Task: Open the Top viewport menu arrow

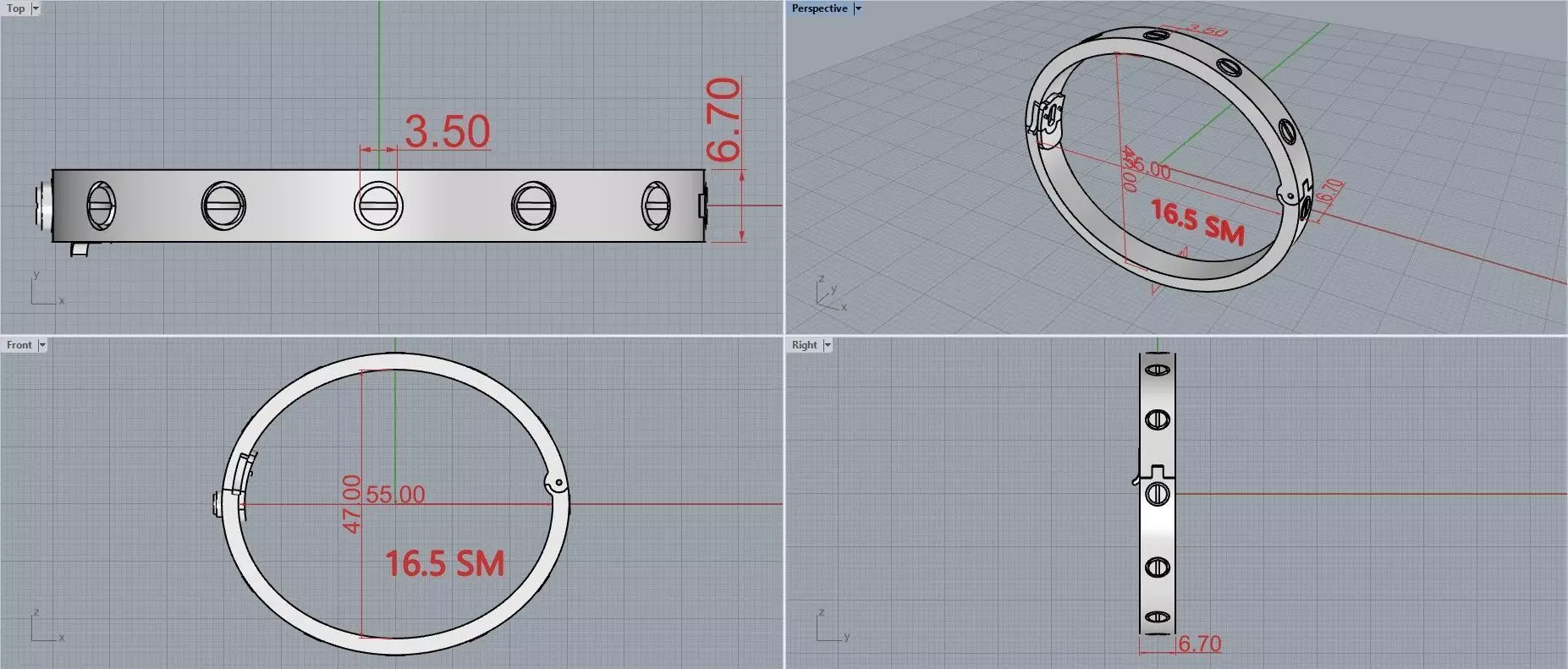Action: (x=36, y=8)
